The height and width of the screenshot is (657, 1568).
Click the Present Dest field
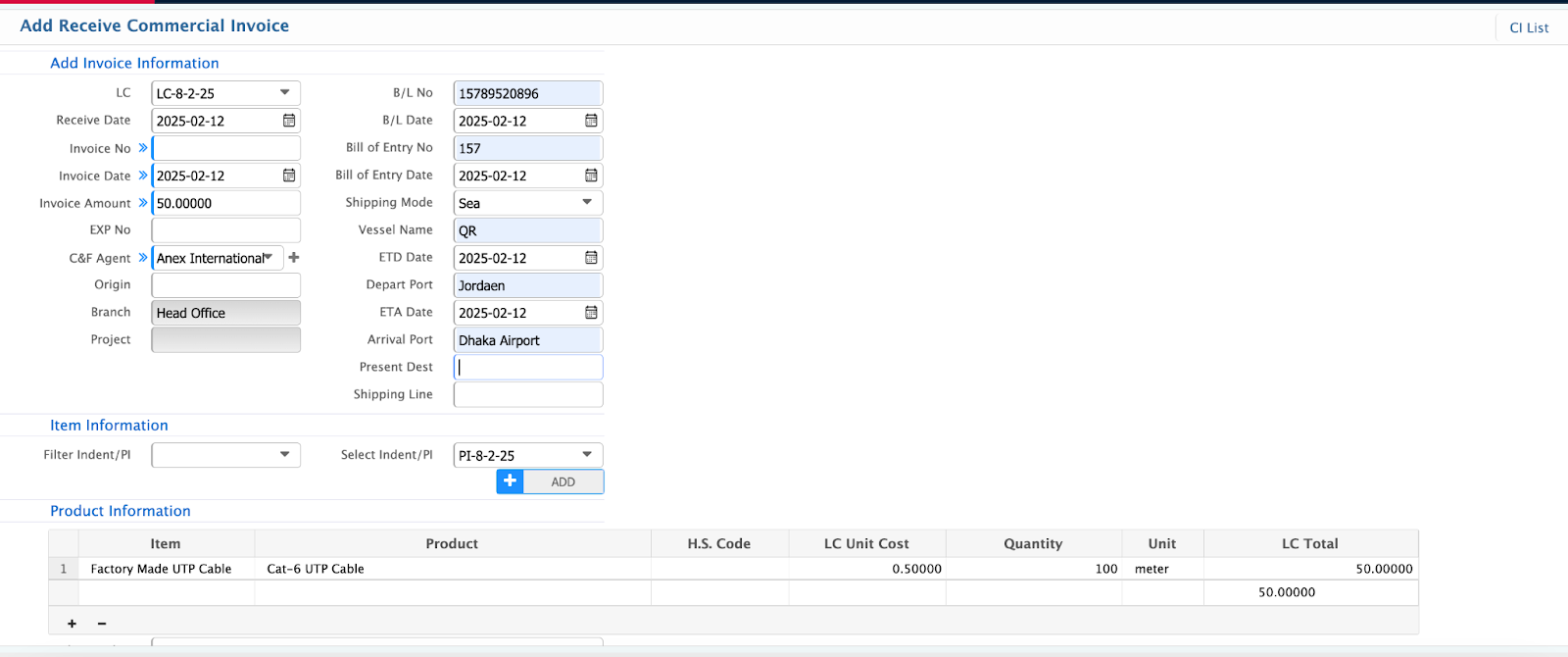click(528, 367)
